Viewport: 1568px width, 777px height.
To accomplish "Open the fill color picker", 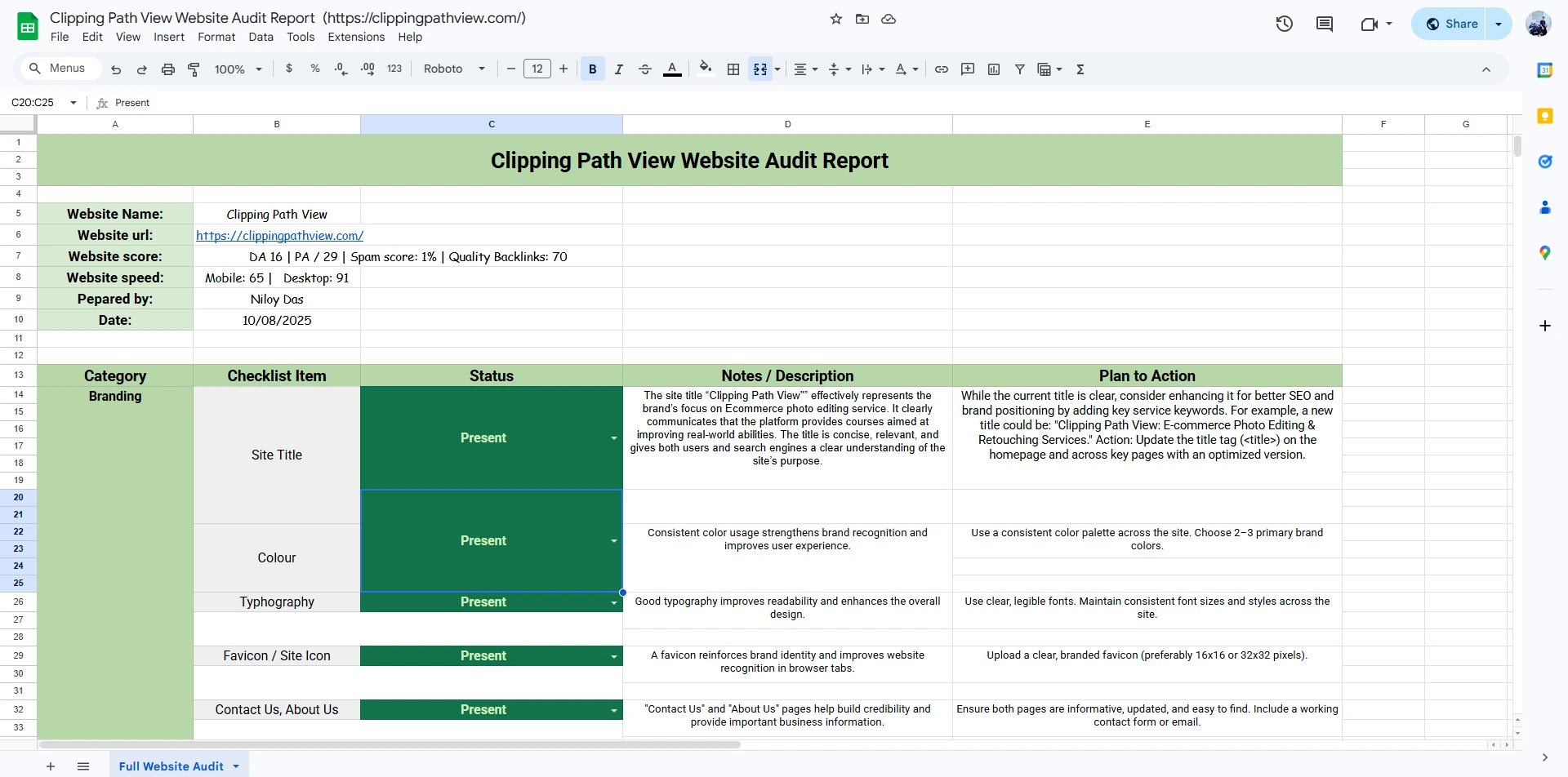I will click(706, 69).
